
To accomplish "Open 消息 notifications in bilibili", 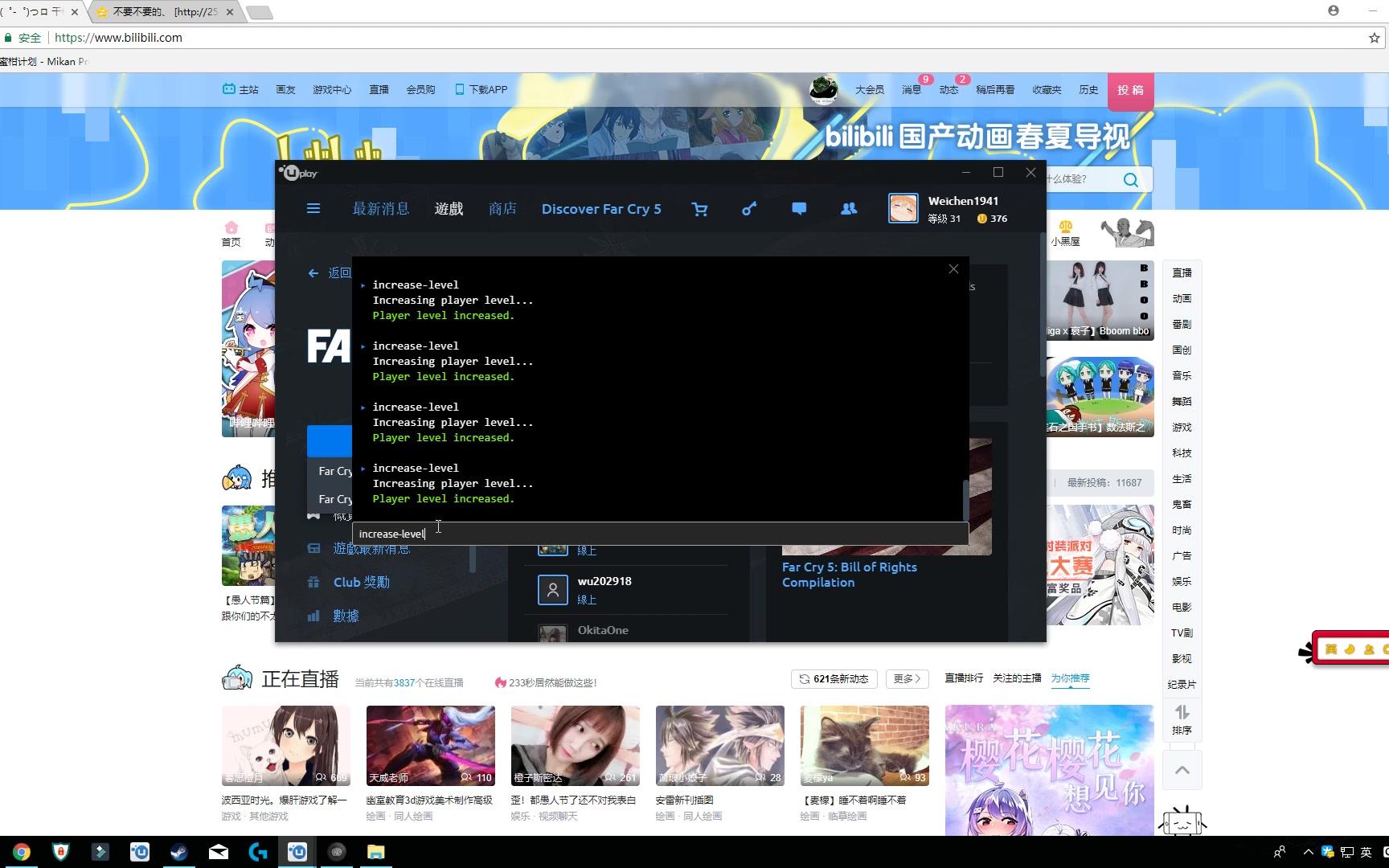I will [x=912, y=90].
